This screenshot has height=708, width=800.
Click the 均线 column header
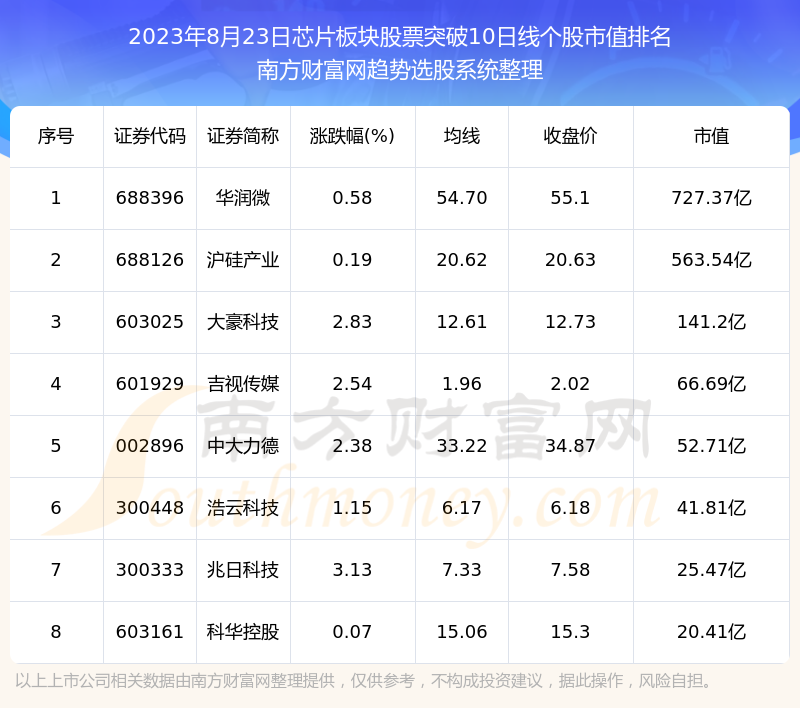pos(462,136)
